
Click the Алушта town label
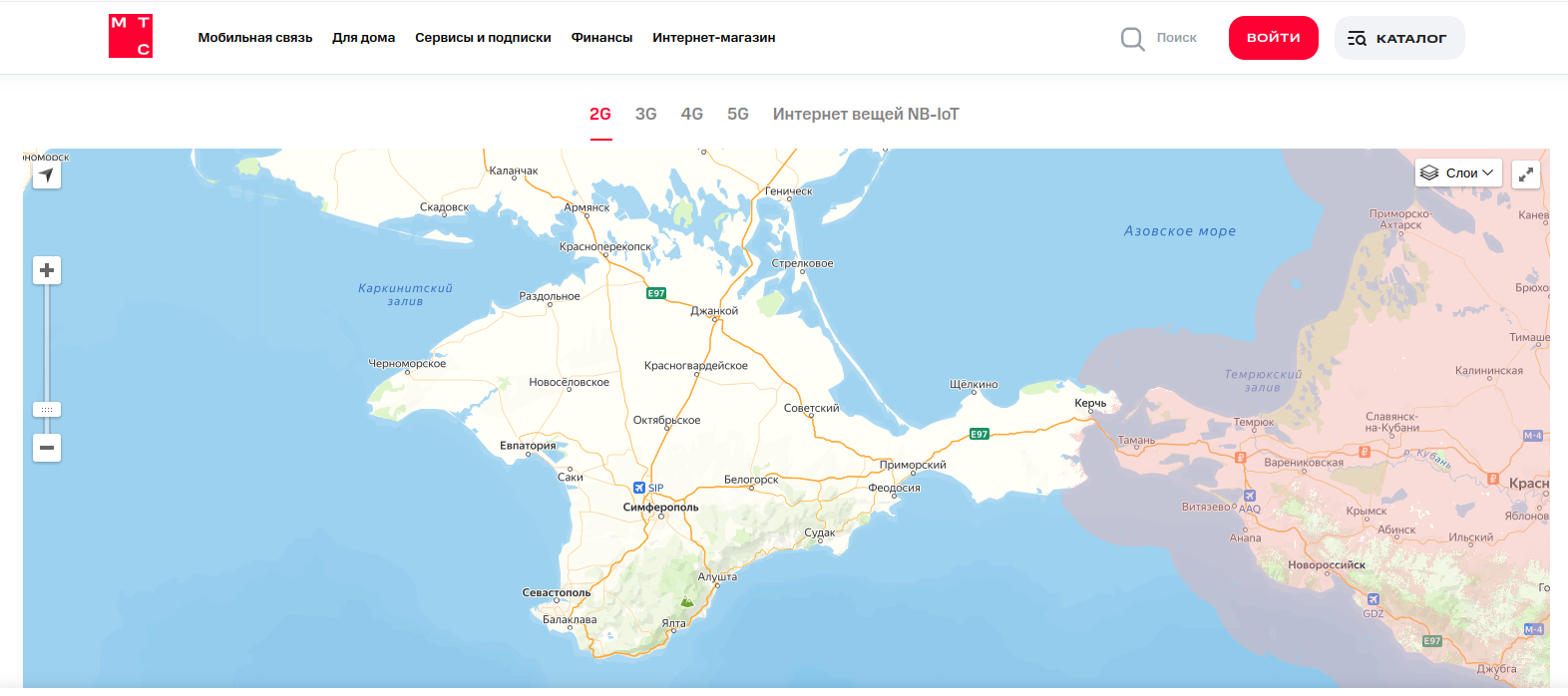coord(718,576)
